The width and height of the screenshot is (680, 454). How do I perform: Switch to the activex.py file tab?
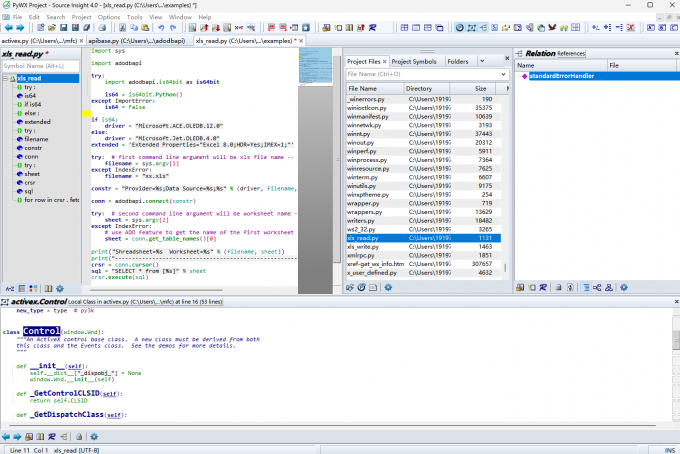click(x=39, y=41)
